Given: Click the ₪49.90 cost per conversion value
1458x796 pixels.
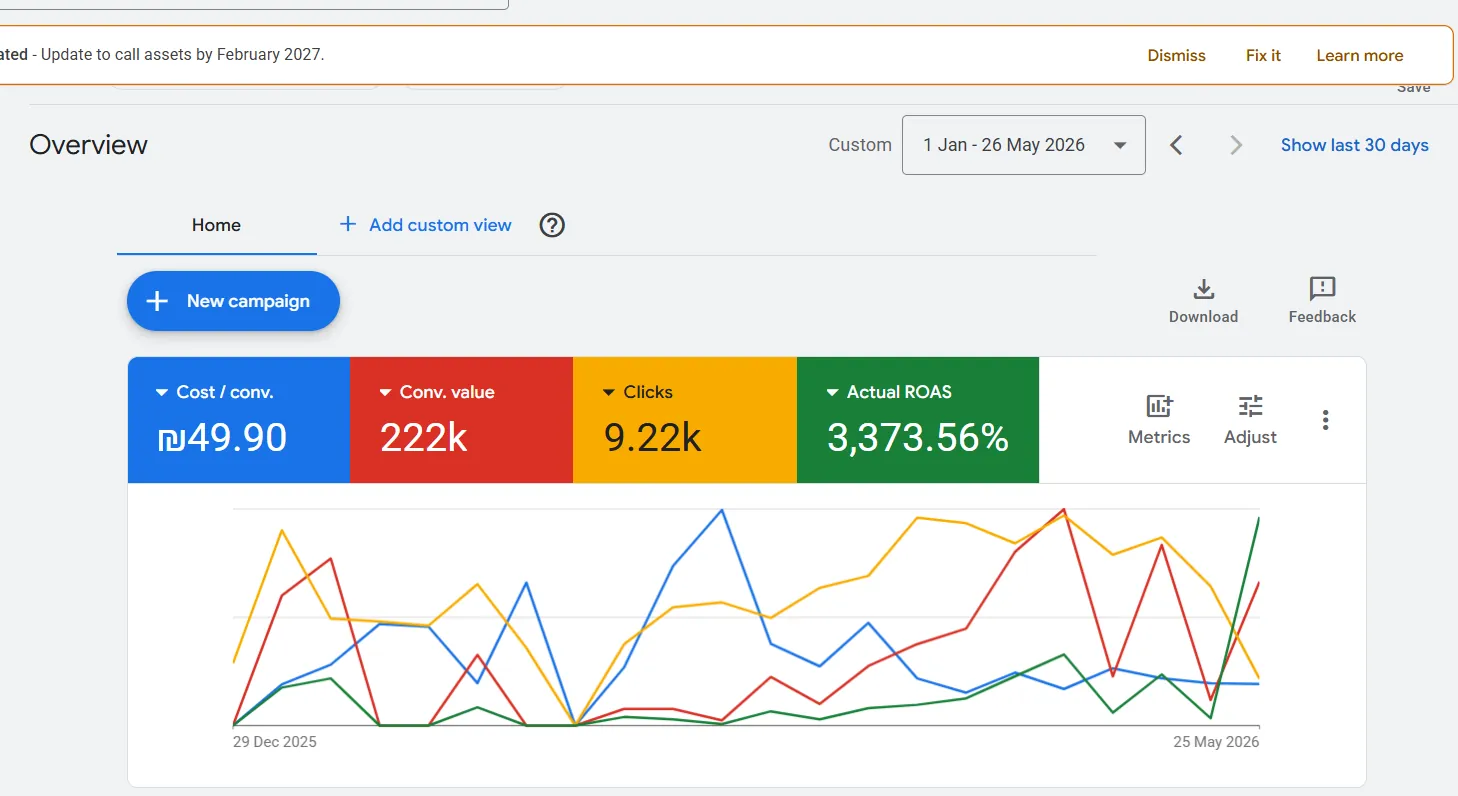Looking at the screenshot, I should point(222,438).
